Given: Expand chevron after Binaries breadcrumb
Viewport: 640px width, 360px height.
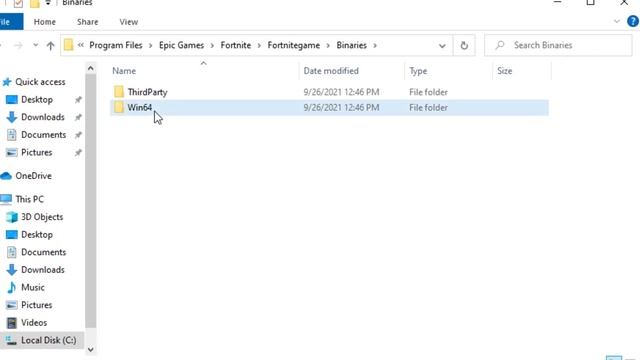Looking at the screenshot, I should click(x=375, y=45).
